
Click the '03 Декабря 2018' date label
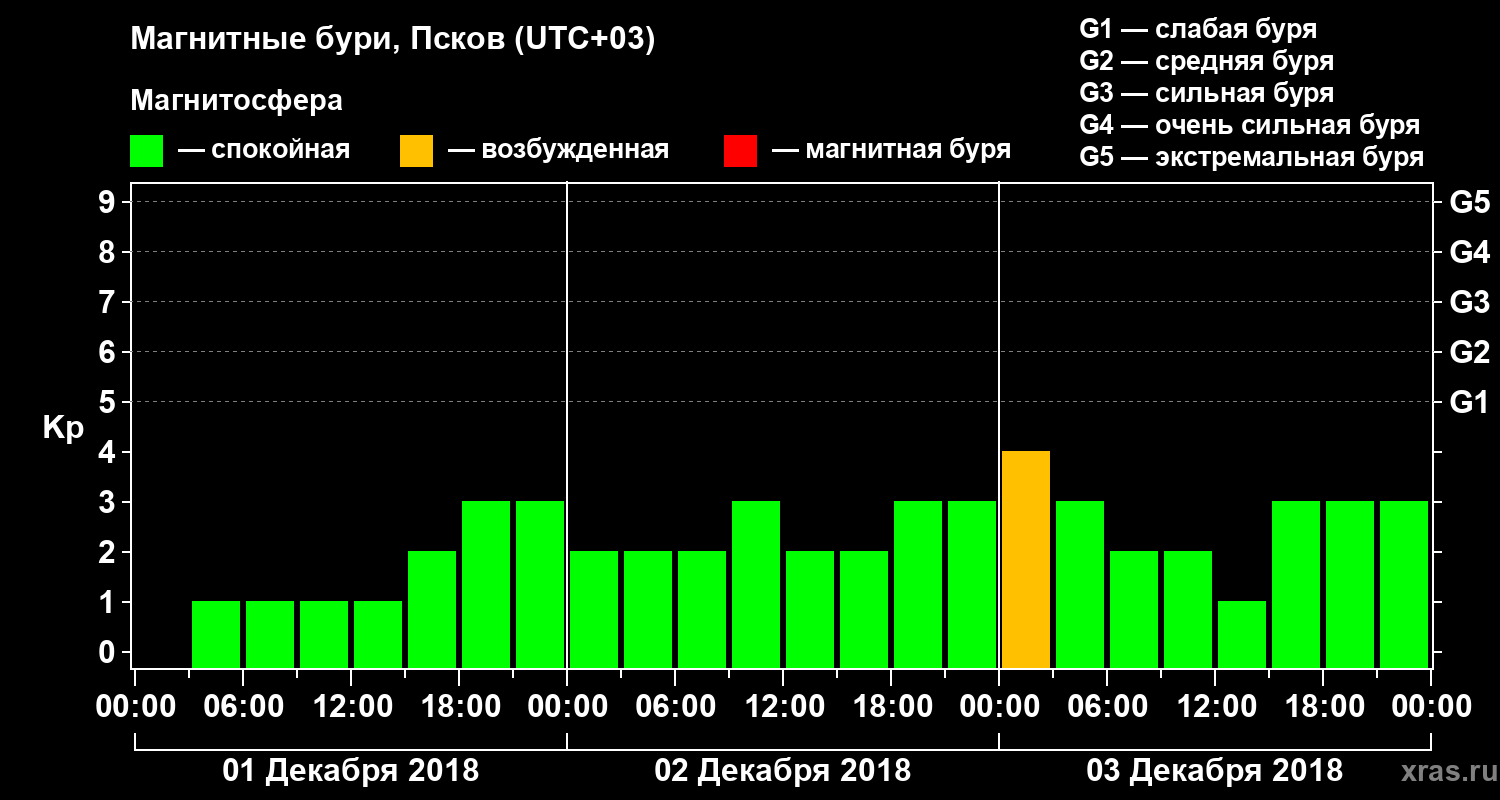(1214, 771)
